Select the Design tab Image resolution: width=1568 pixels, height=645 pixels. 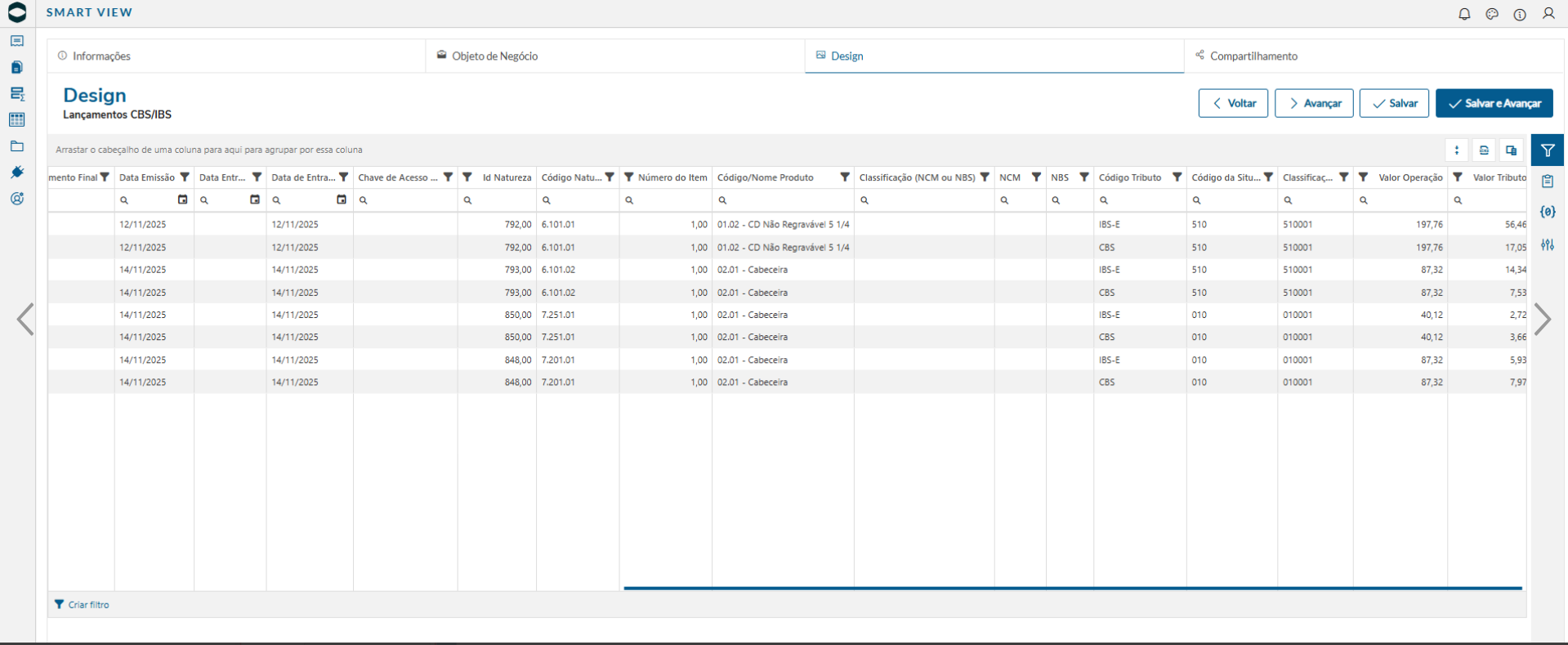[994, 56]
